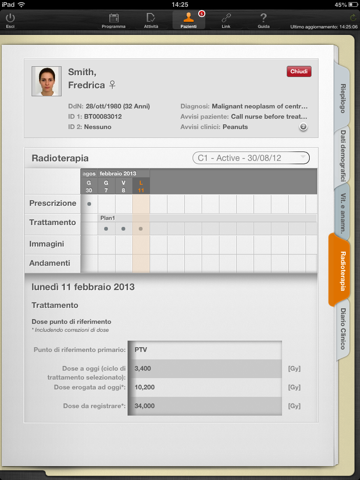Viewport: 360px width, 480px height.
Task: Select the Pazienti toolbar icon
Action: click(x=188, y=17)
